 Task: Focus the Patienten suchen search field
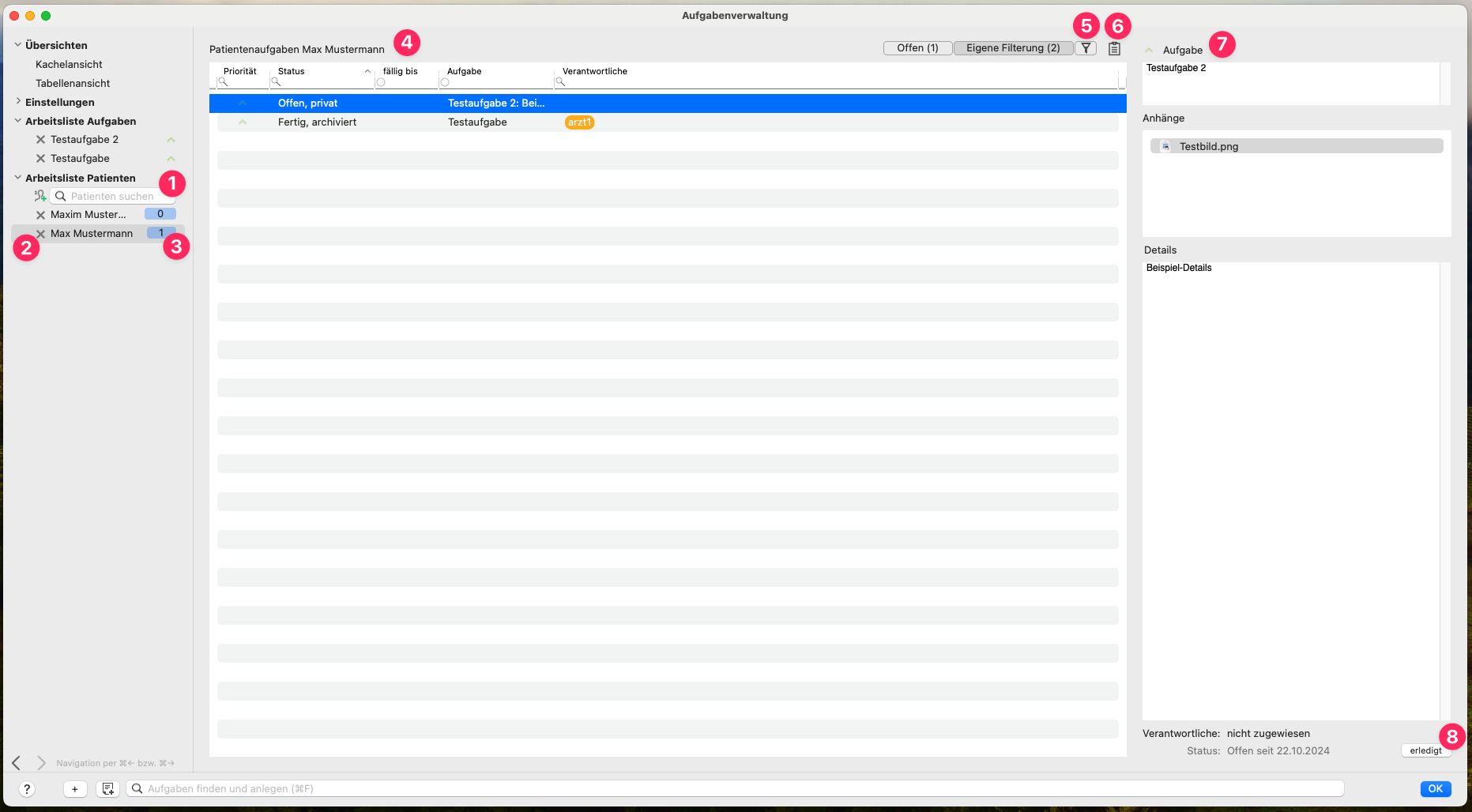[112, 196]
